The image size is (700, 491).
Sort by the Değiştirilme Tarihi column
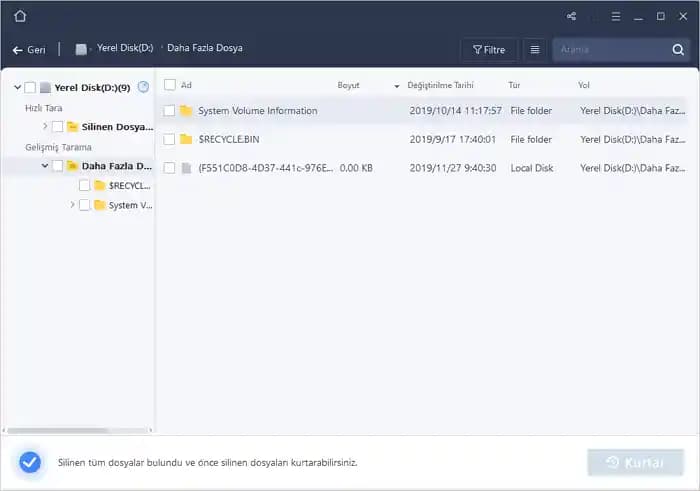(x=440, y=85)
